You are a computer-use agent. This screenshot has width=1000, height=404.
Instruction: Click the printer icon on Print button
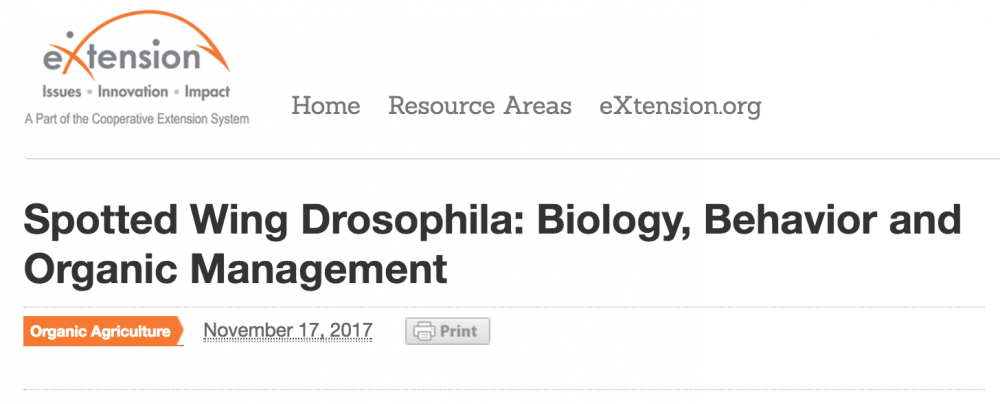(423, 331)
